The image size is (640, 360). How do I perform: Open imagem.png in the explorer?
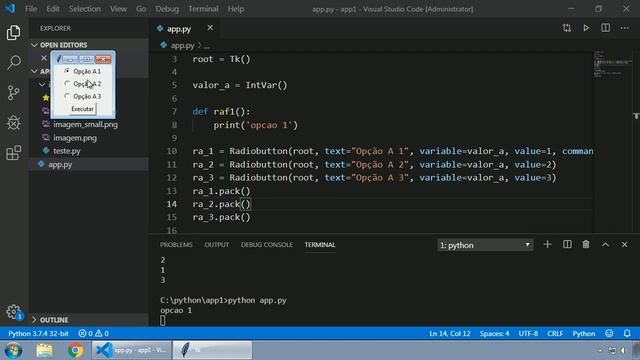point(75,138)
